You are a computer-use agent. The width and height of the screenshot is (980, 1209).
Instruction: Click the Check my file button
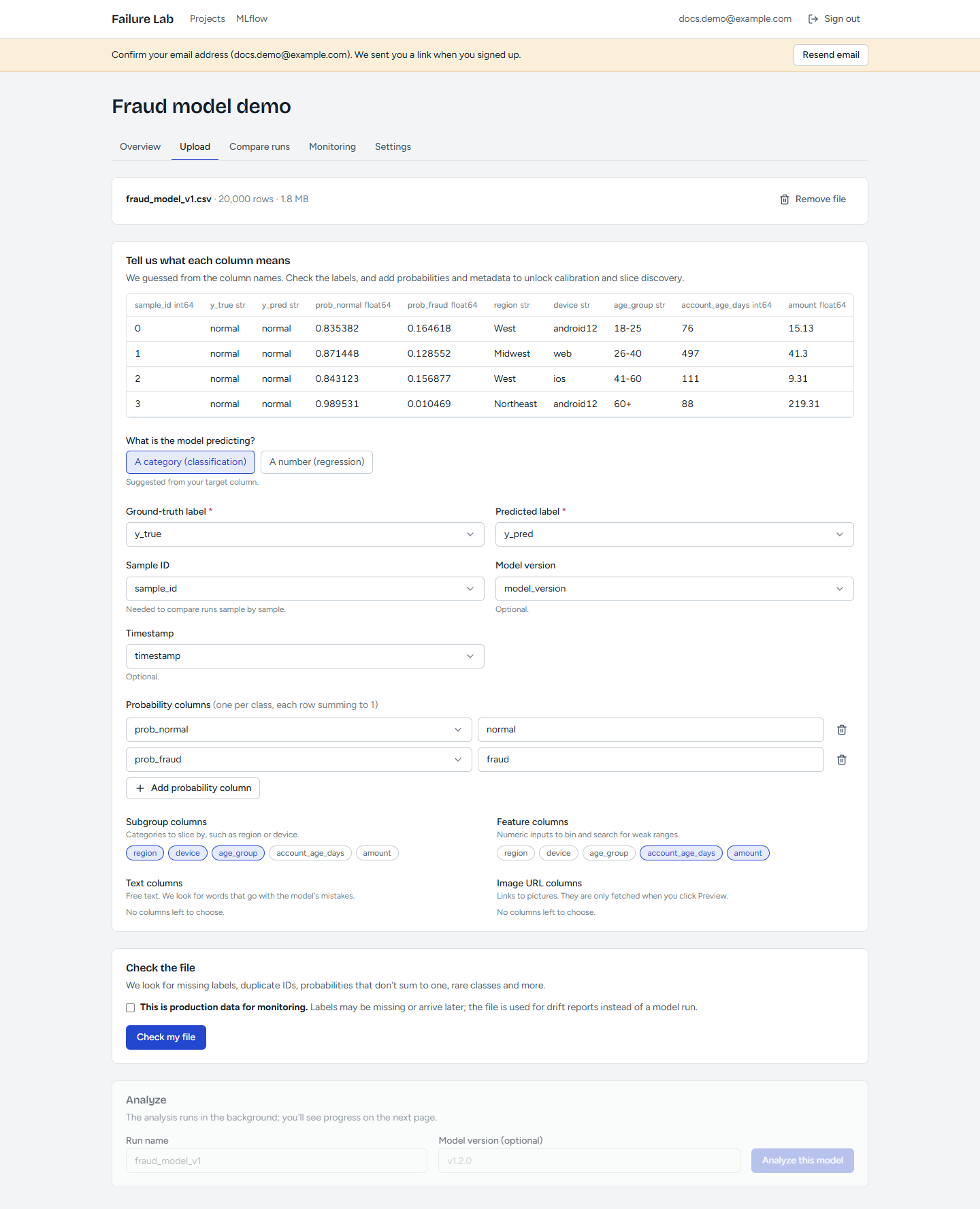pos(166,1037)
